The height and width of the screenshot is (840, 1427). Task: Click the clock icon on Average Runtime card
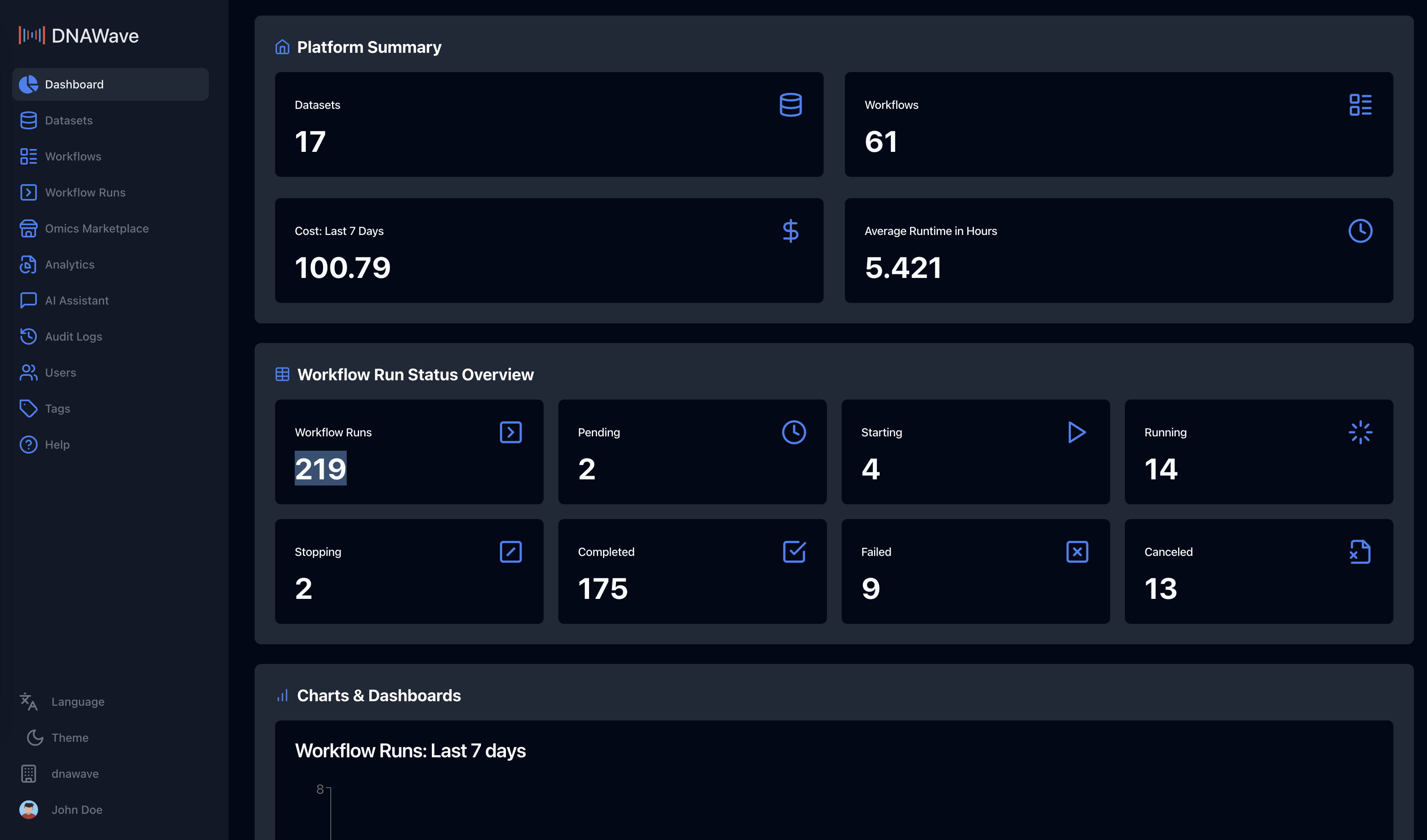tap(1360, 230)
